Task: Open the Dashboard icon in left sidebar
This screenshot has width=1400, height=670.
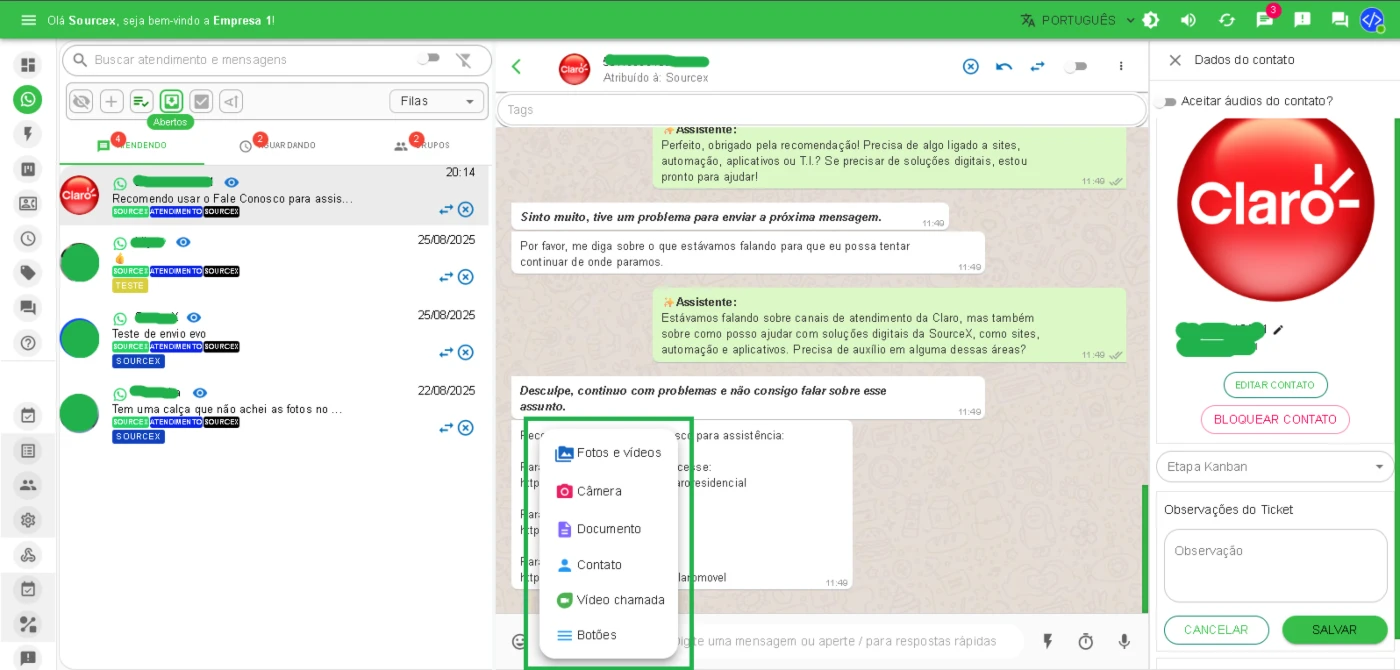Action: click(28, 65)
